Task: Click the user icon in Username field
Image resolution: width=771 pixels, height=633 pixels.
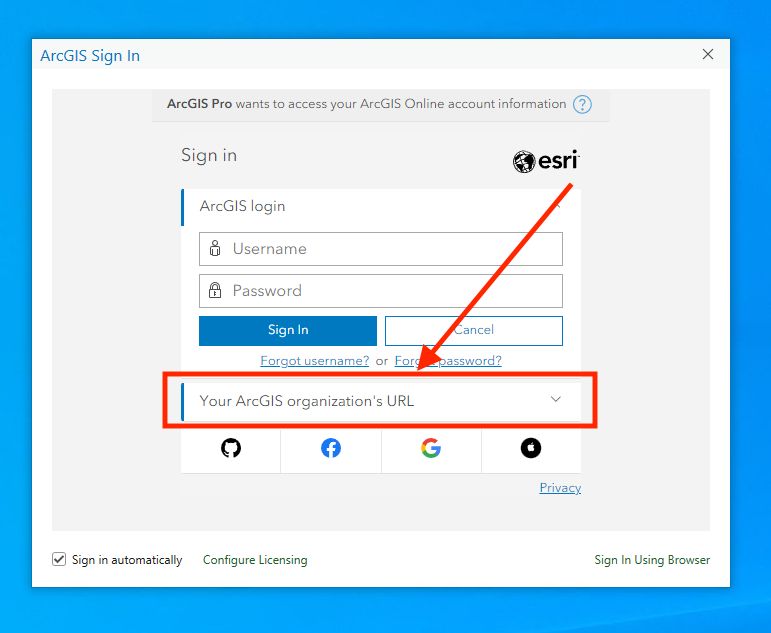Action: 215,248
